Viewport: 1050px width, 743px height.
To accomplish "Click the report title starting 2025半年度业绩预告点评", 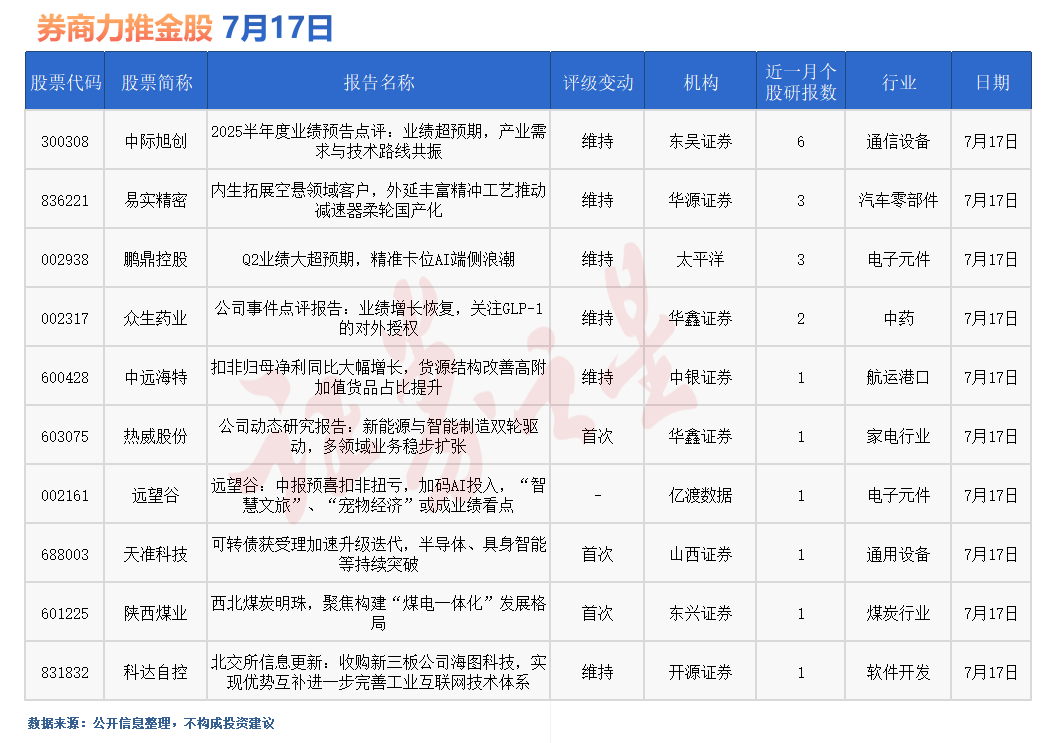I will tap(379, 141).
